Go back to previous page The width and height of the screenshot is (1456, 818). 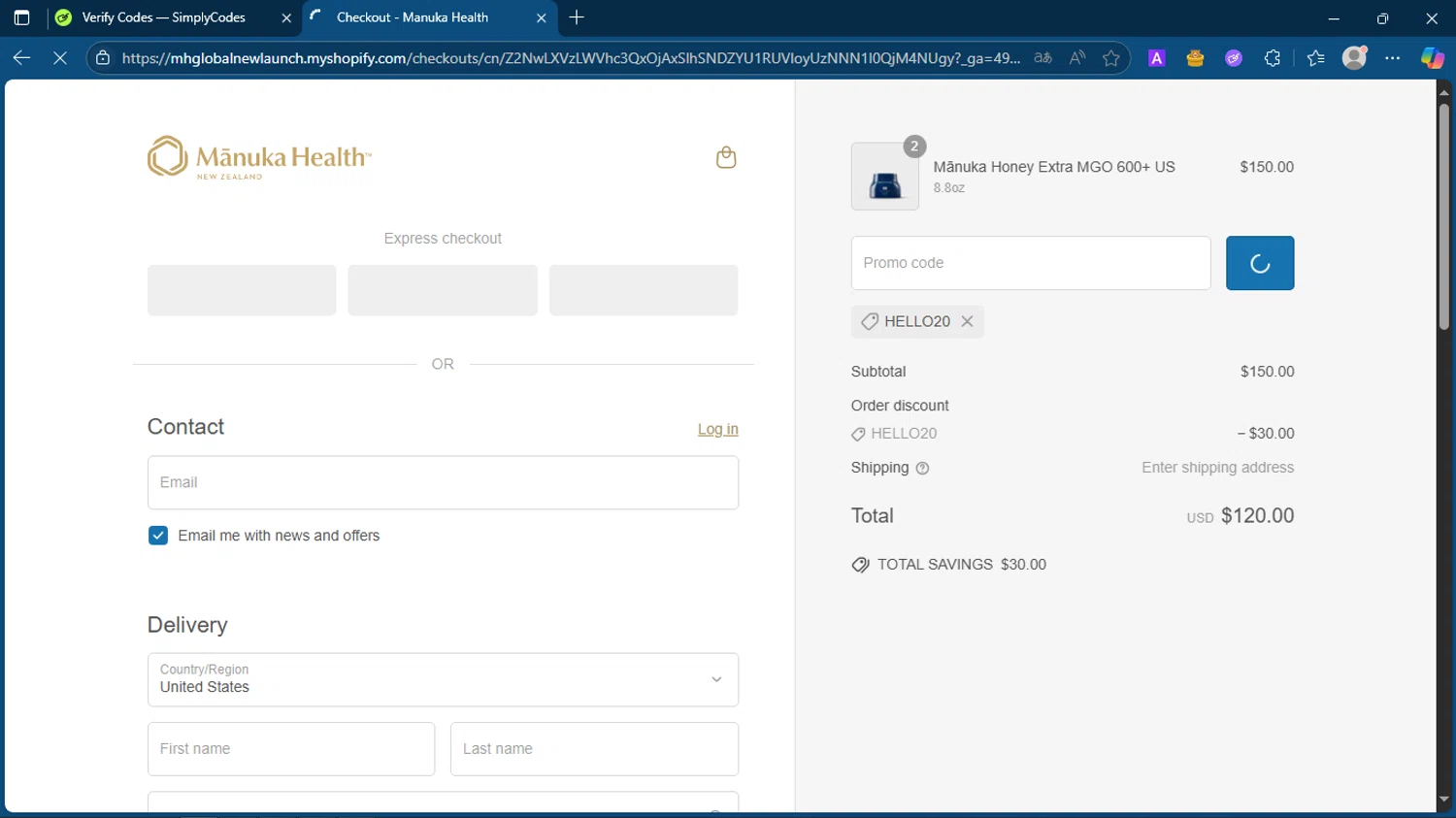(x=21, y=58)
